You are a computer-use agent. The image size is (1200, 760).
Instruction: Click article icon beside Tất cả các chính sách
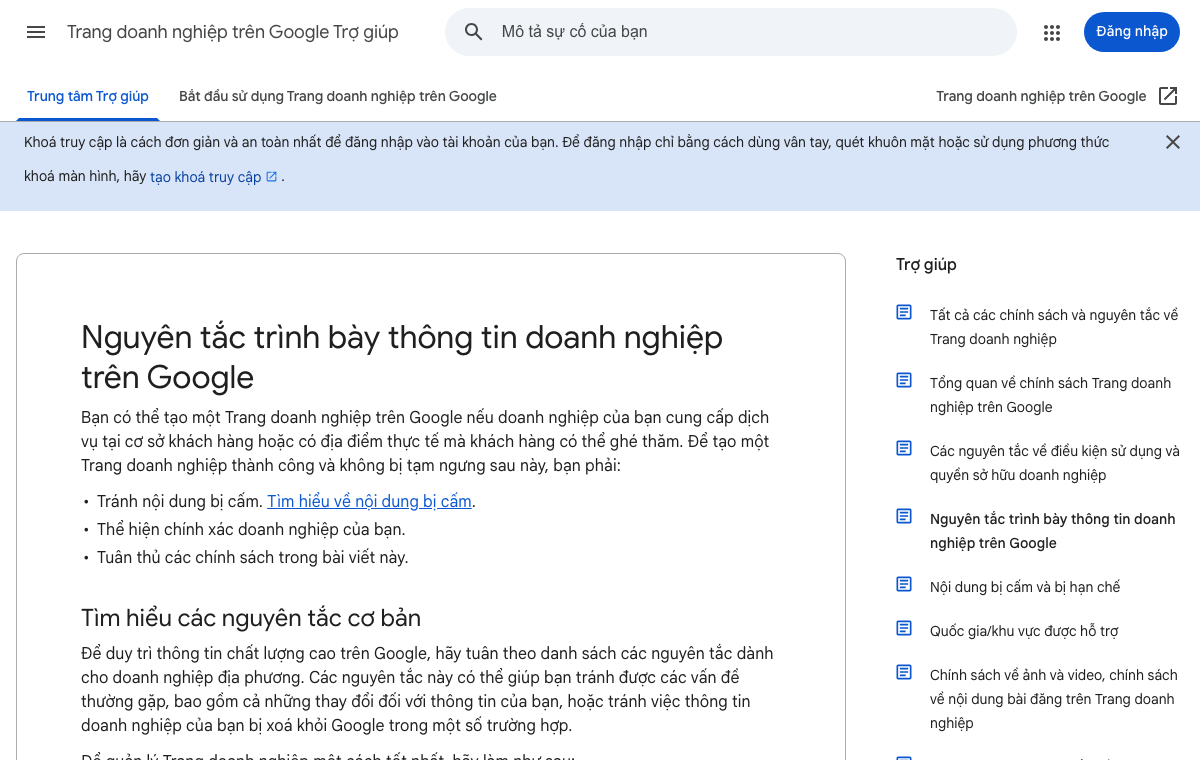pos(904,312)
